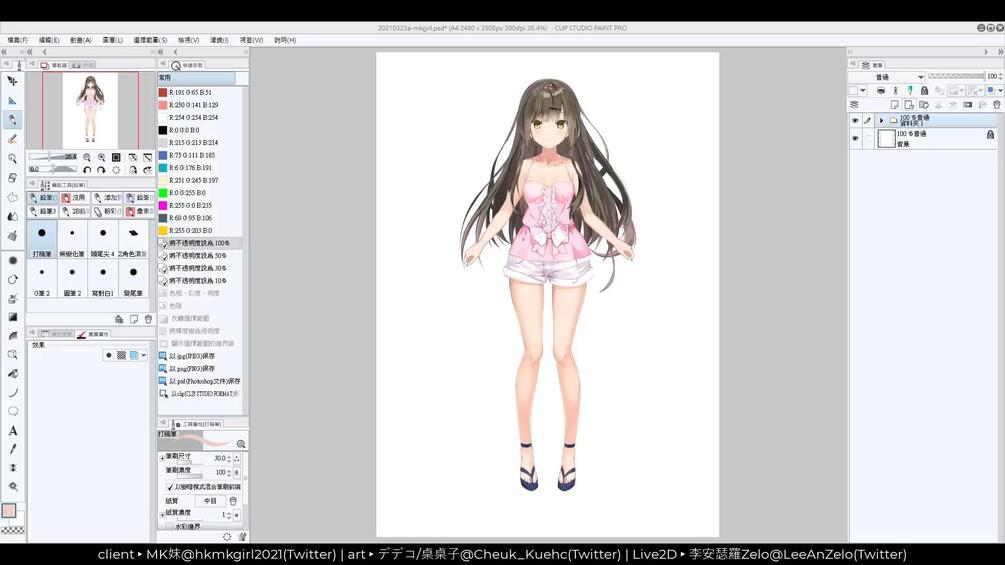1005x565 pixels.
Task: Click New Vector Layer icon in layers panel
Action: (909, 104)
